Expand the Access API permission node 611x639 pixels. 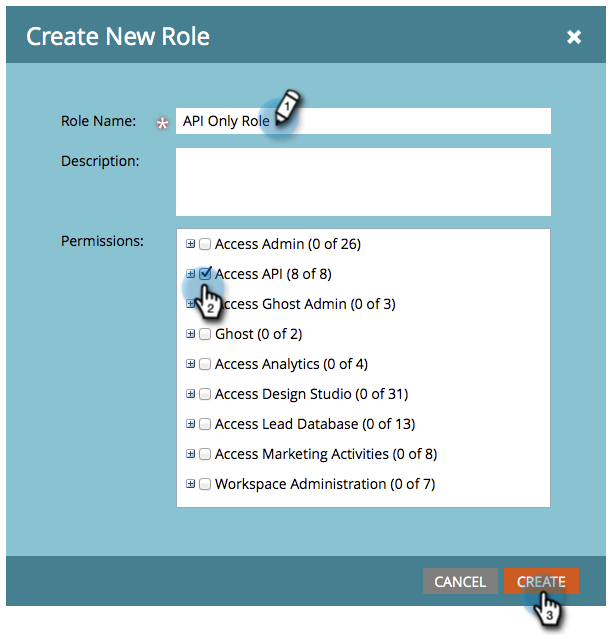tap(190, 273)
